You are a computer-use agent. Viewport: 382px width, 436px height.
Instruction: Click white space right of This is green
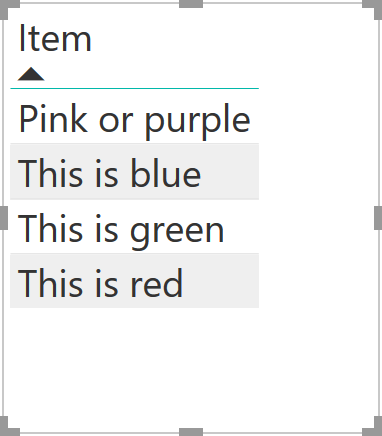(x=242, y=227)
